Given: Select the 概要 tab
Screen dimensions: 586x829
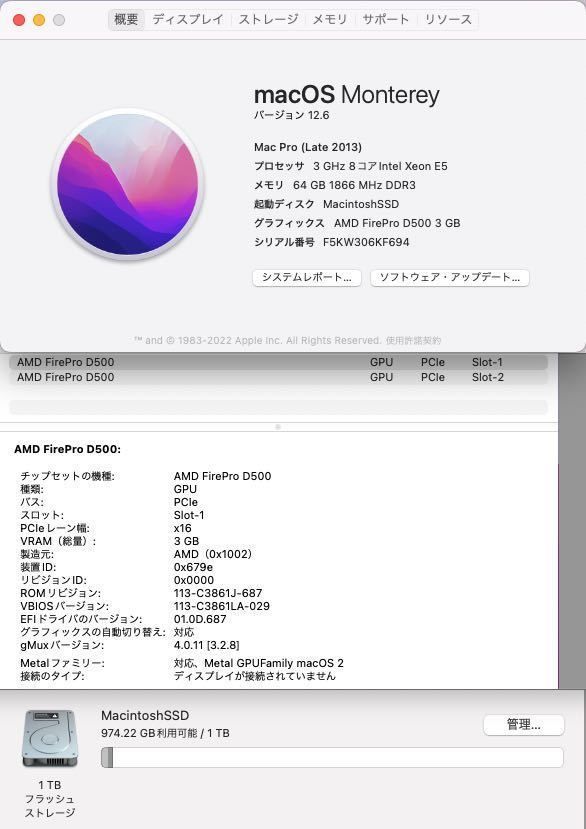Looking at the screenshot, I should [x=126, y=20].
